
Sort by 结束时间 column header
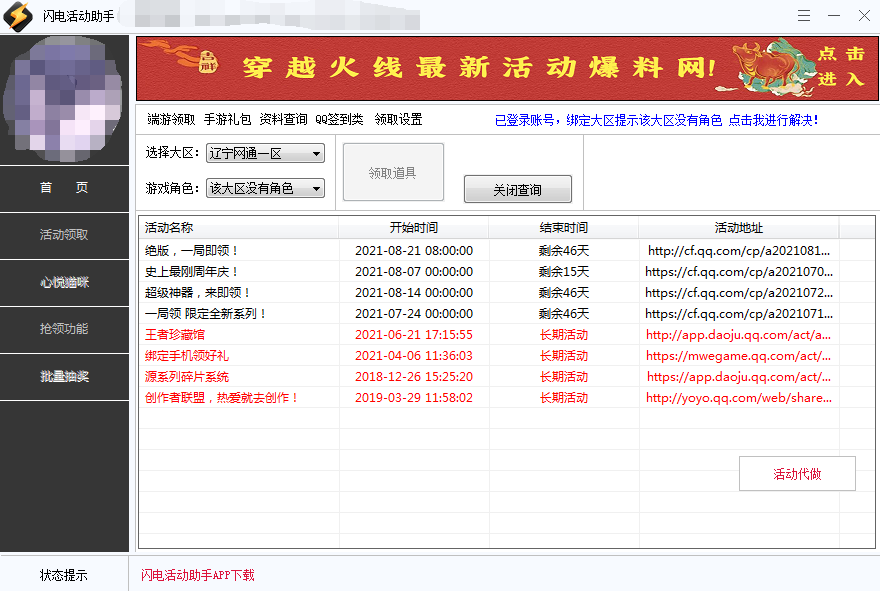(563, 228)
